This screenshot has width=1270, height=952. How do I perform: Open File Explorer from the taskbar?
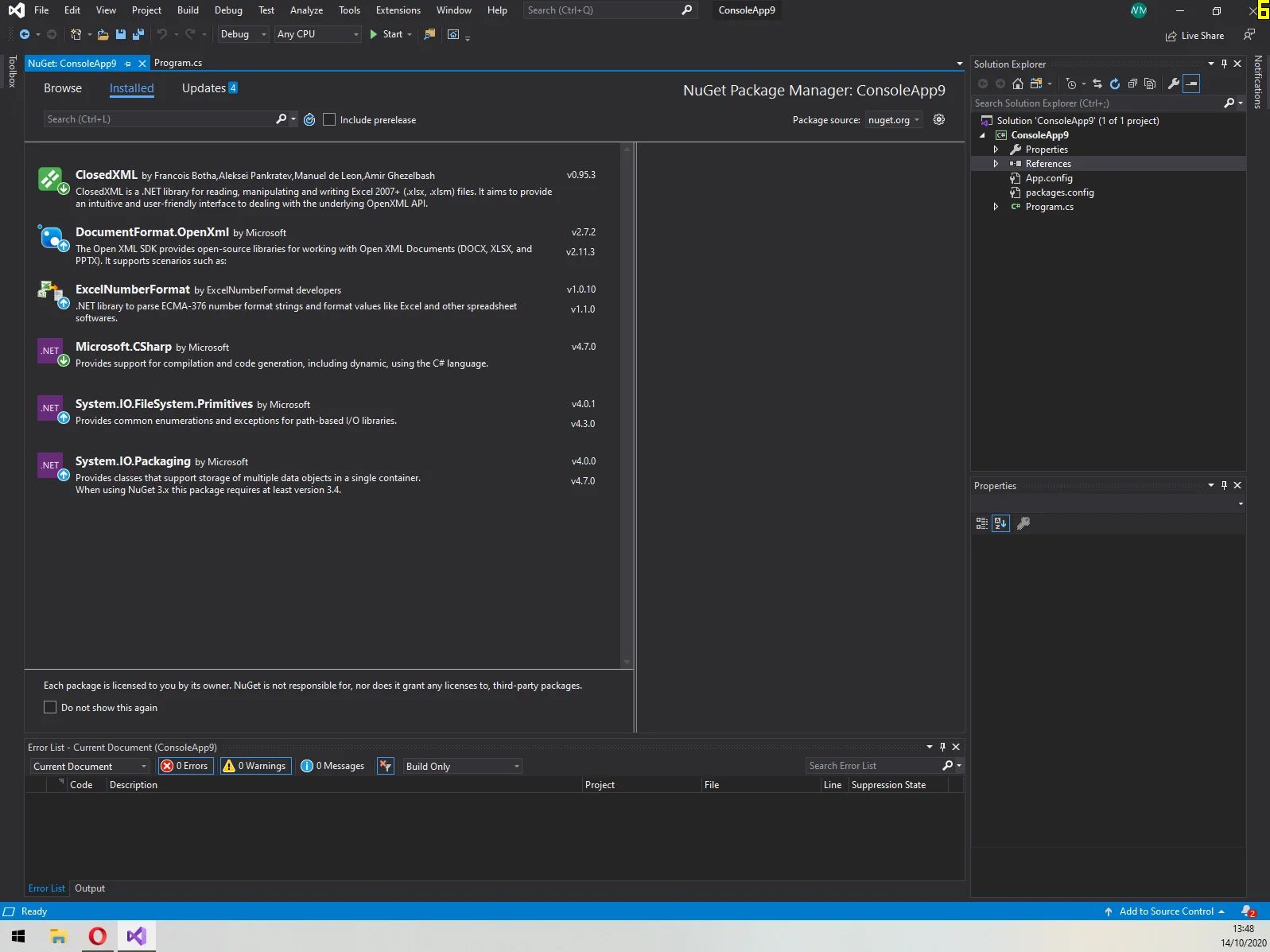(58, 936)
